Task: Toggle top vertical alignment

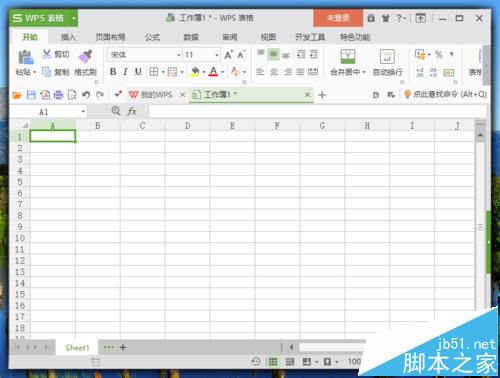Action: point(261,54)
